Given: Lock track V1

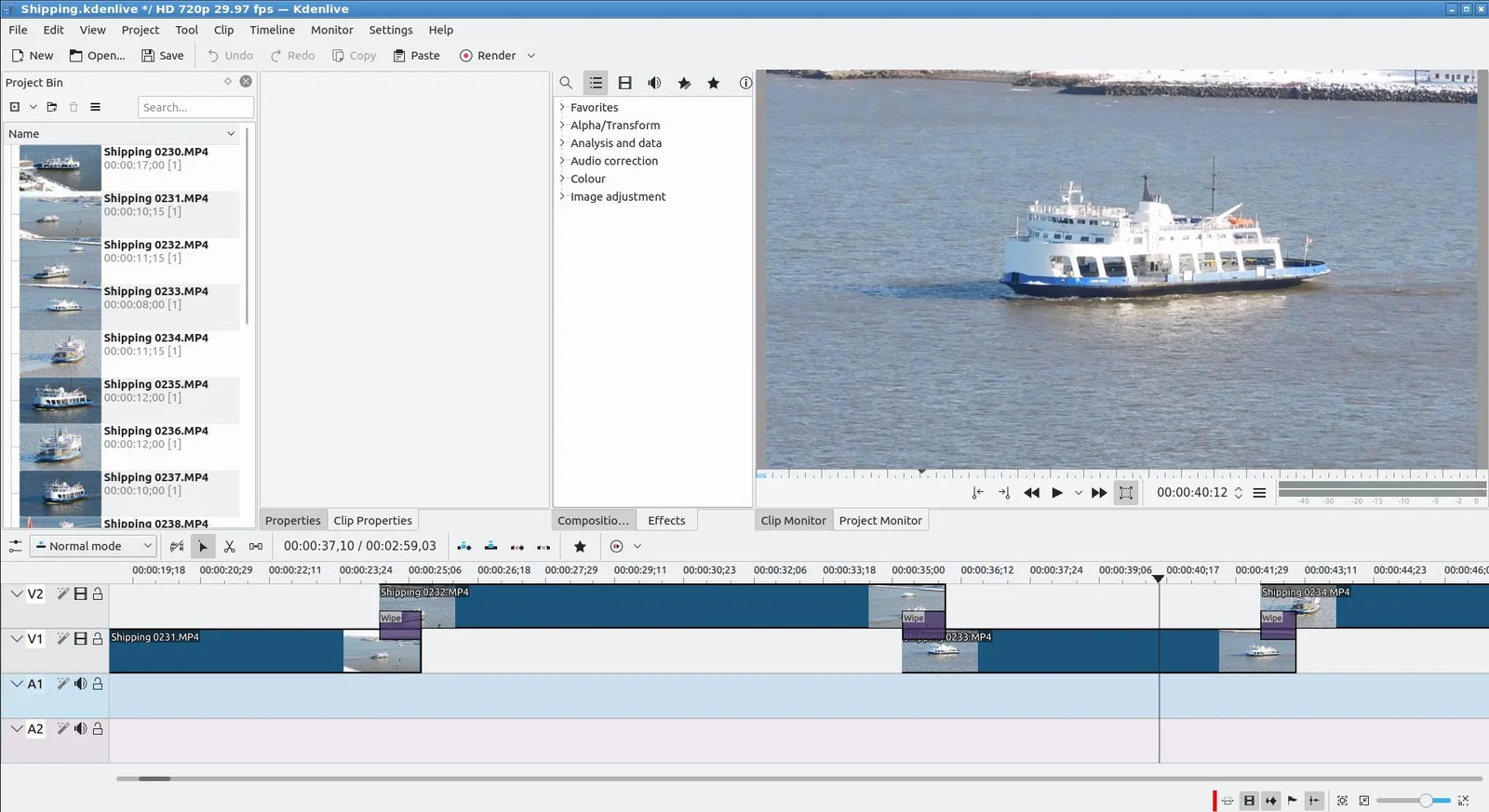Looking at the screenshot, I should [x=98, y=639].
